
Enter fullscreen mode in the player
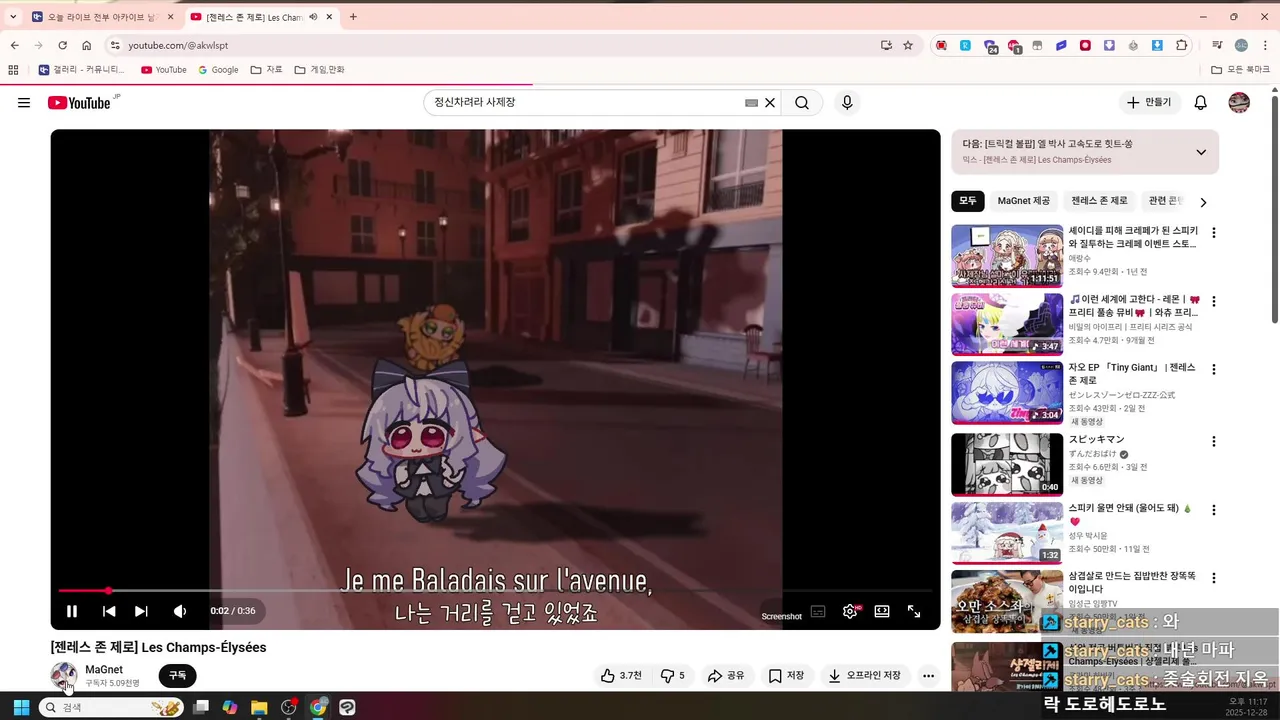(914, 611)
